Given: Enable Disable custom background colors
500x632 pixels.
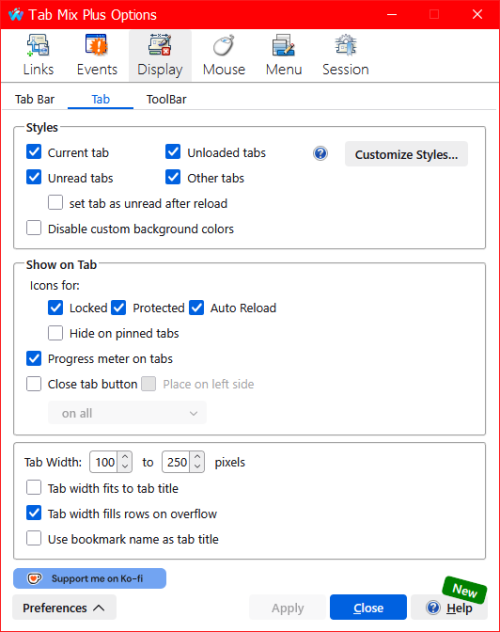Looking at the screenshot, I should [x=34, y=228].
